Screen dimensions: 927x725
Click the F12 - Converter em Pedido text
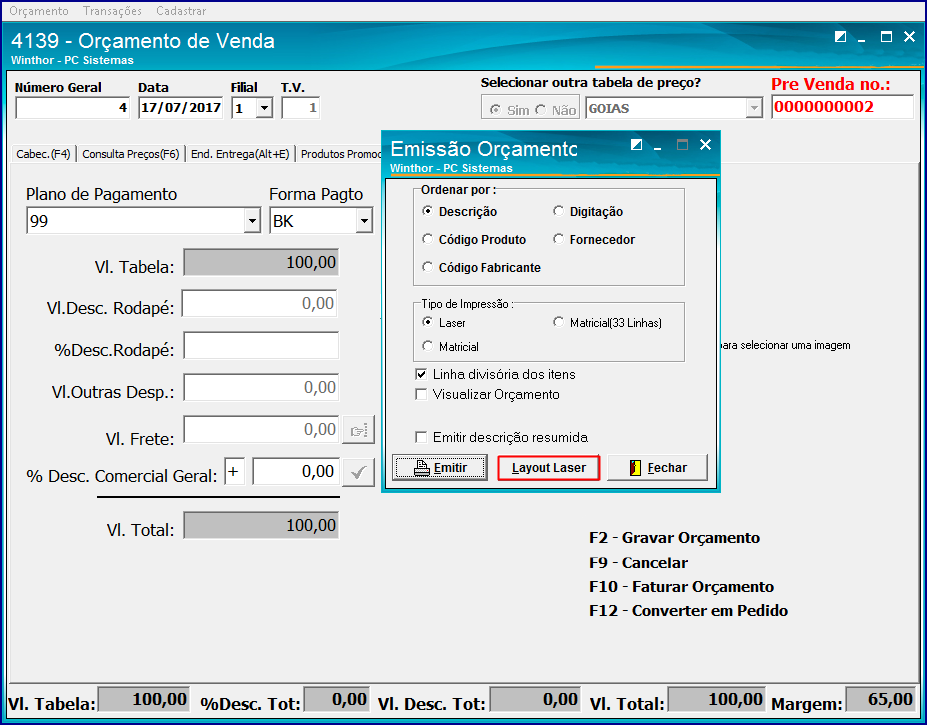(x=689, y=610)
